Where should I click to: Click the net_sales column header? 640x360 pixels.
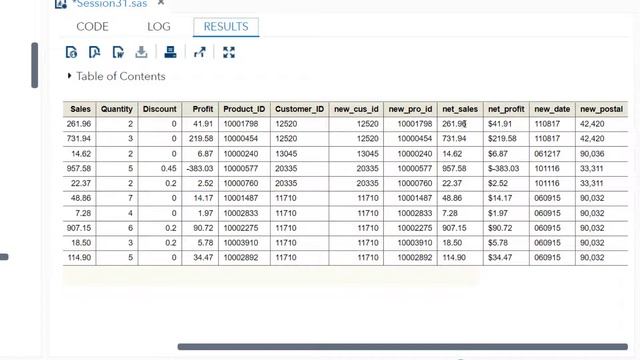tap(460, 109)
